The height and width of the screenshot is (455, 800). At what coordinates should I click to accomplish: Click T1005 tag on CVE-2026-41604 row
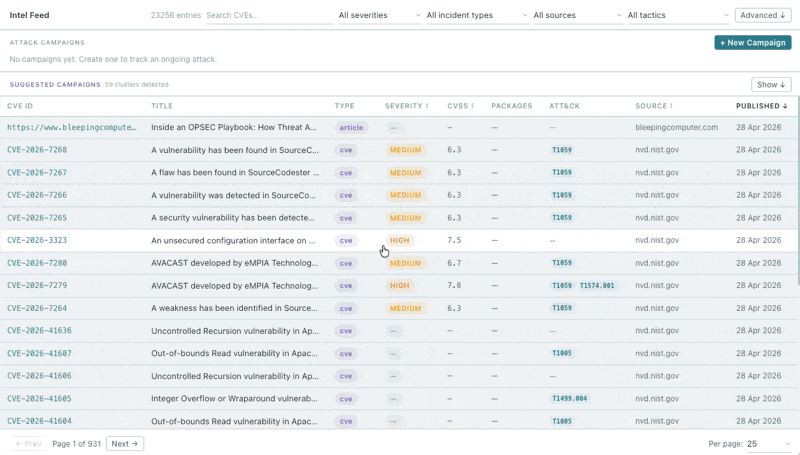(x=562, y=421)
